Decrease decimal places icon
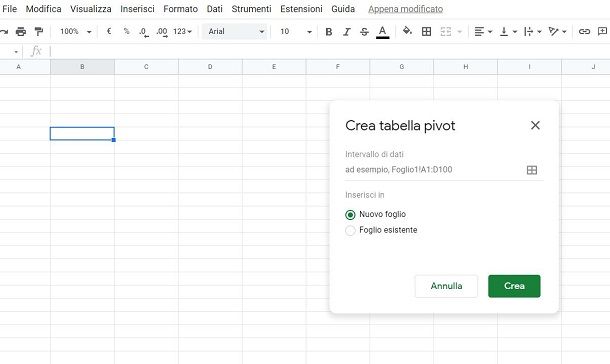This screenshot has width=610, height=364. point(144,32)
